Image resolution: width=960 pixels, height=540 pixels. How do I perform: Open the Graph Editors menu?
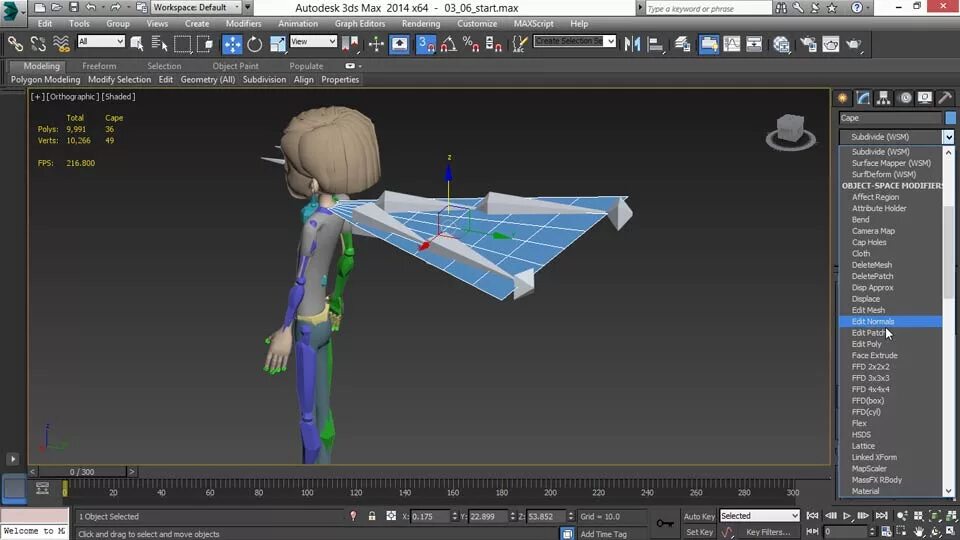tap(360, 23)
